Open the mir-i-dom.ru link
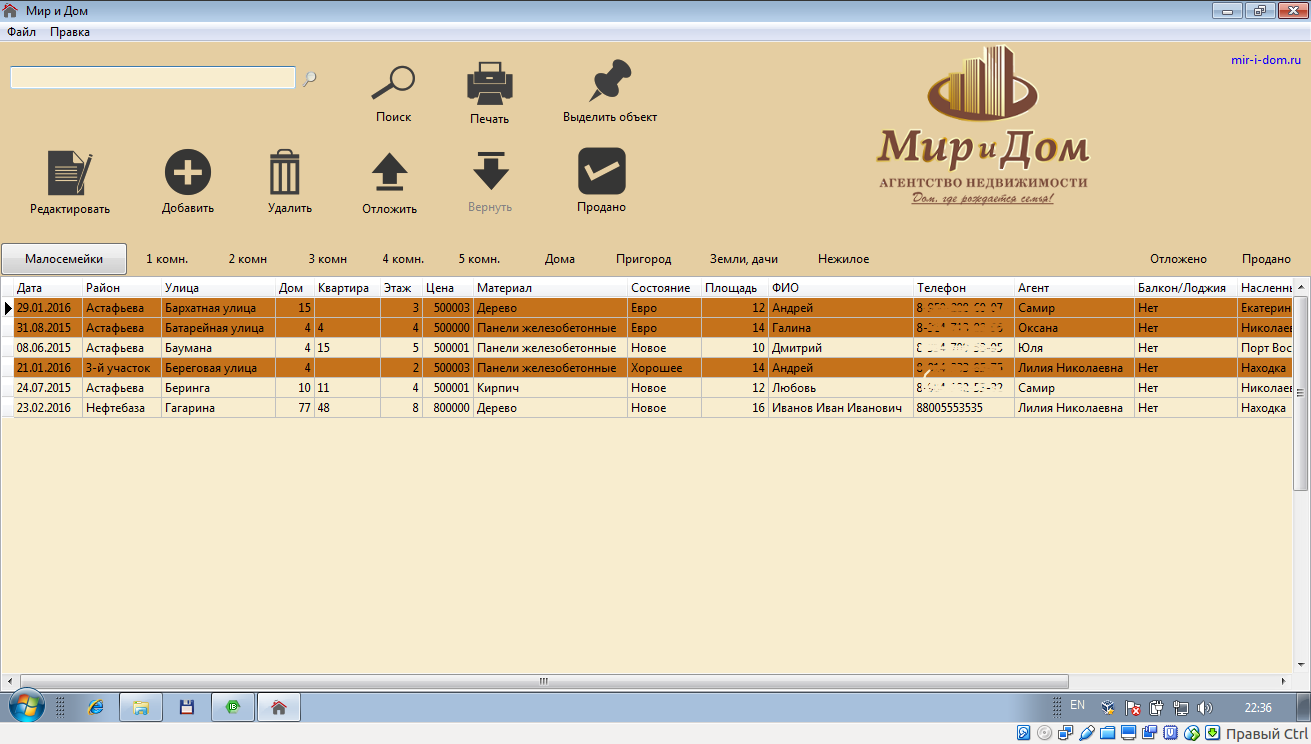The width and height of the screenshot is (1311, 744). point(1266,60)
